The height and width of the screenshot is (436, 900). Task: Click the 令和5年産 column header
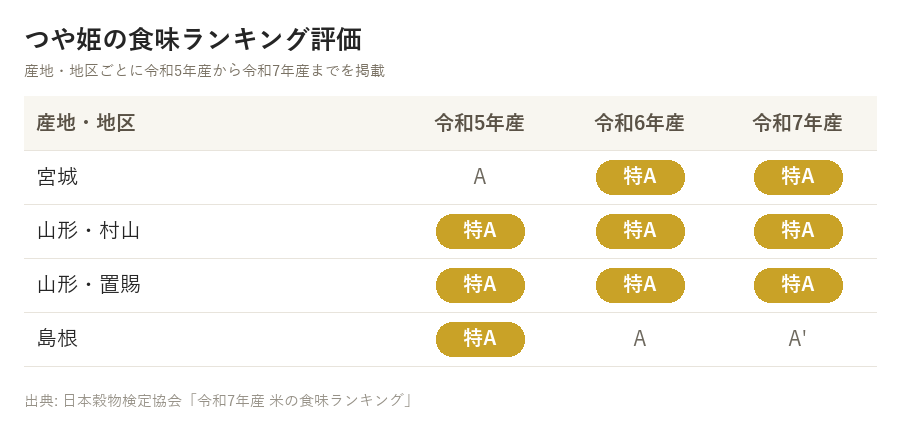pyautogui.click(x=480, y=123)
